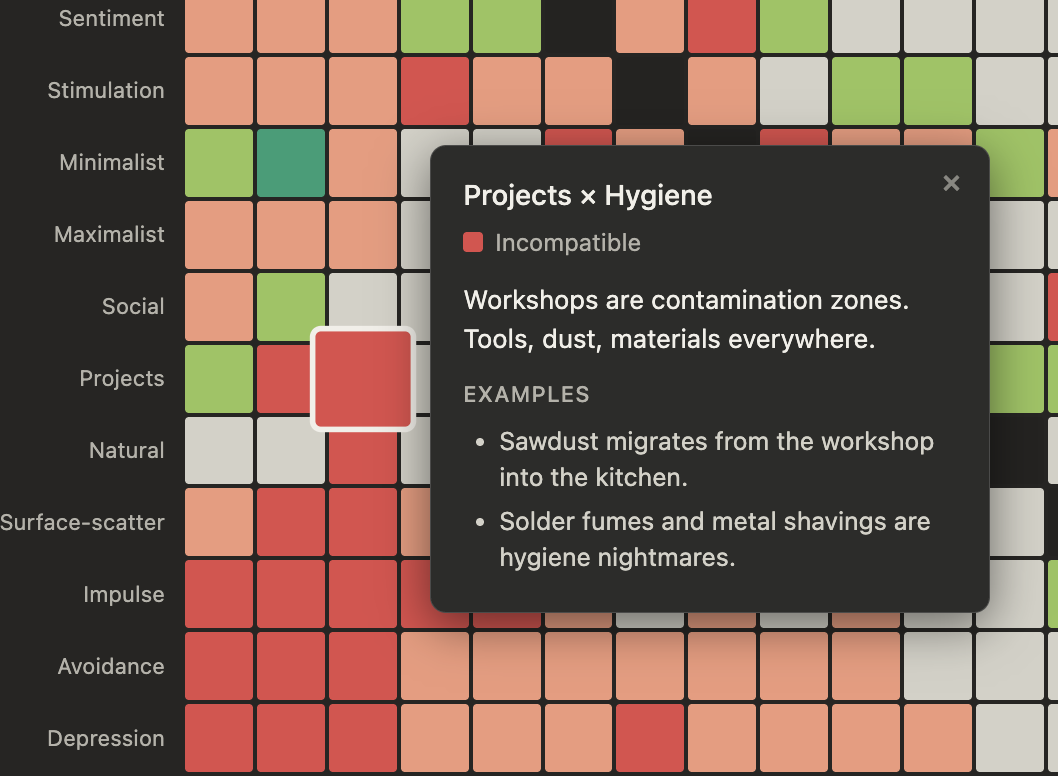Click the Projects row label
The image size is (1058, 776).
tap(122, 379)
